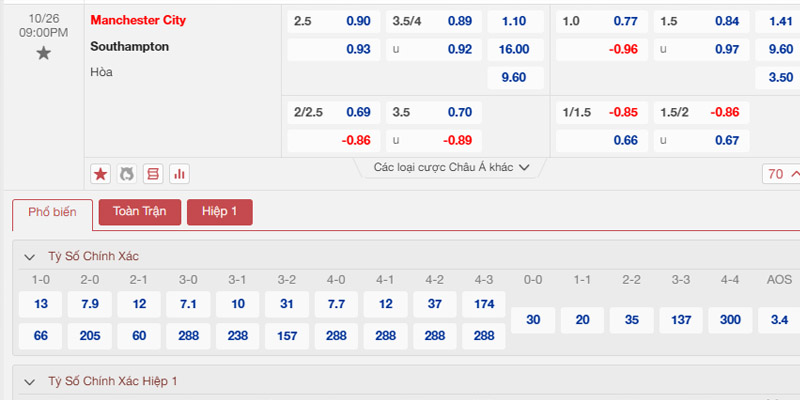Image resolution: width=800 pixels, height=400 pixels.
Task: Bet correct score 3-0 at 7.1
Action: coord(188,305)
